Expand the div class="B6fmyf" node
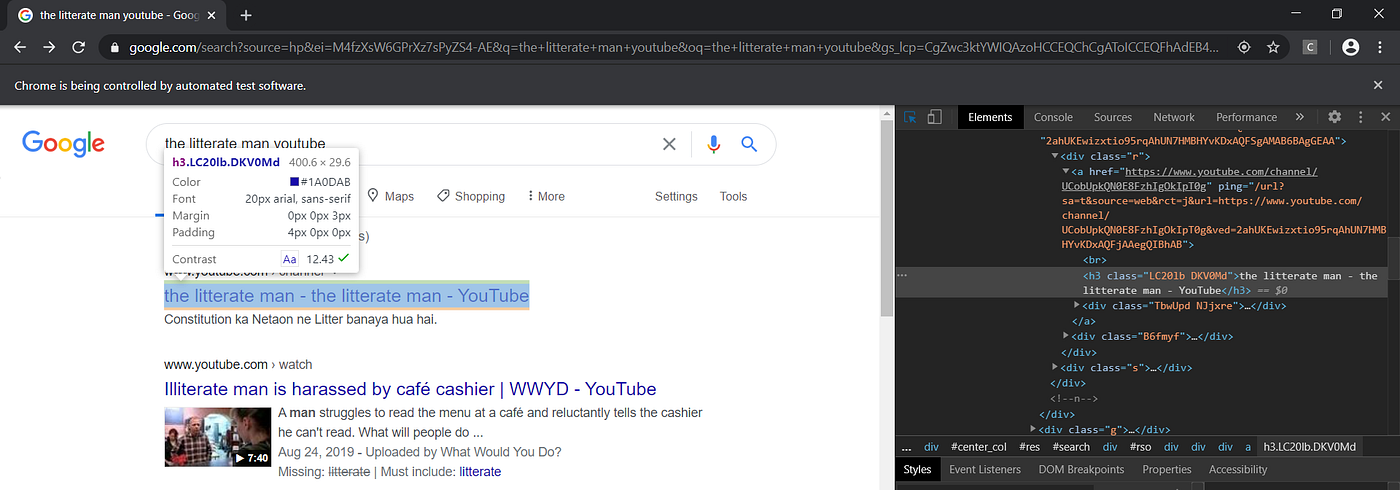1400x490 pixels. tap(1067, 337)
